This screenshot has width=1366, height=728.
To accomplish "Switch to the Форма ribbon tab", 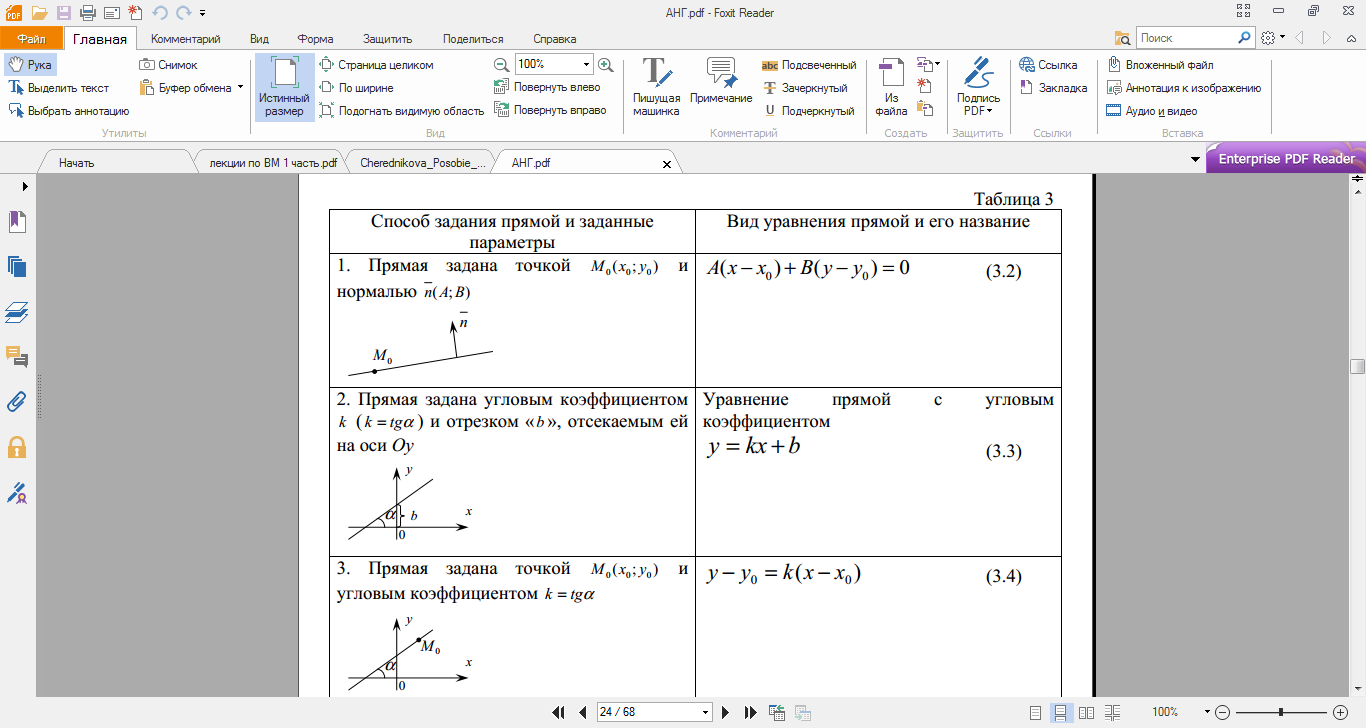I will pyautogui.click(x=315, y=39).
